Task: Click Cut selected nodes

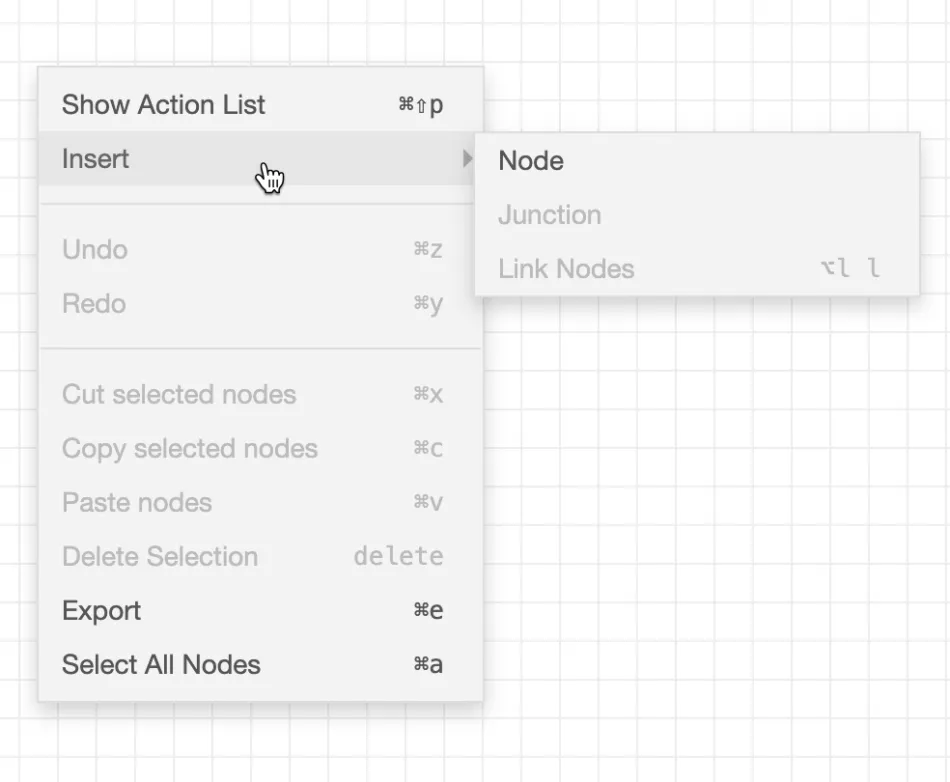Action: pos(179,394)
